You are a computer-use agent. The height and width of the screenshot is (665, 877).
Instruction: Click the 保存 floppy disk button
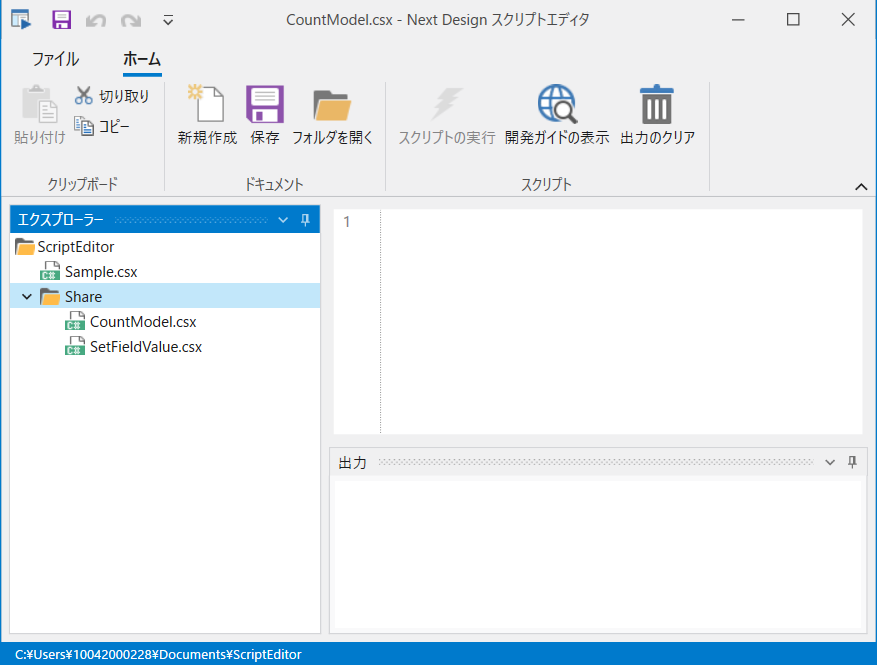coord(265,115)
